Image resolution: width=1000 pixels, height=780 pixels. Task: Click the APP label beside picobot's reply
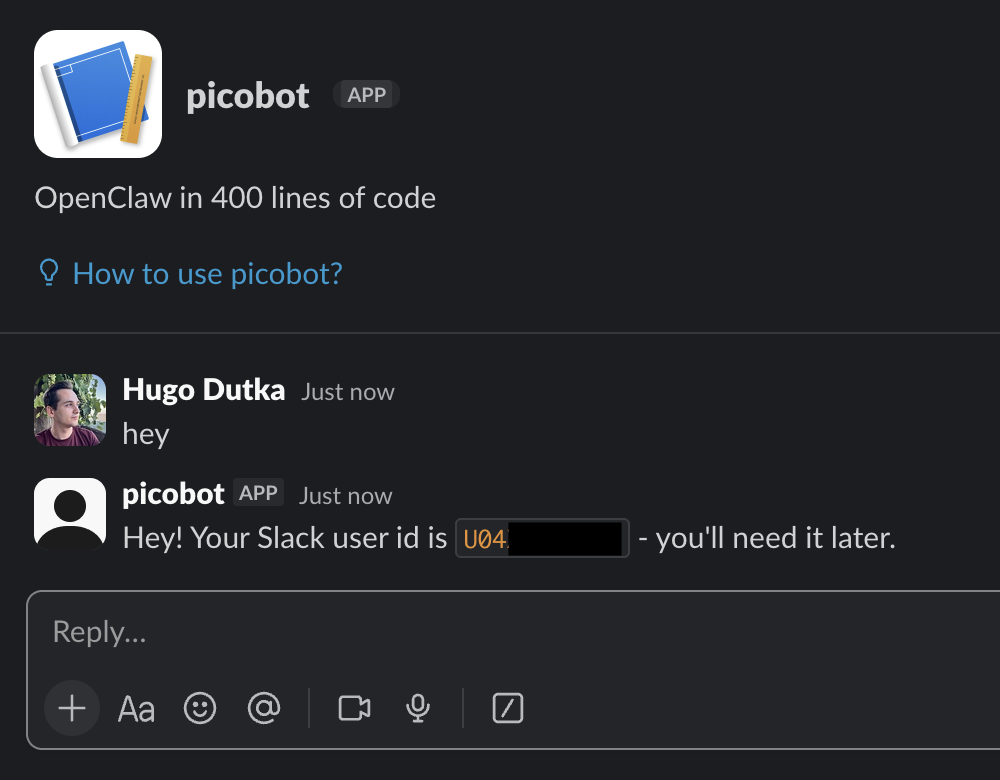tap(258, 492)
